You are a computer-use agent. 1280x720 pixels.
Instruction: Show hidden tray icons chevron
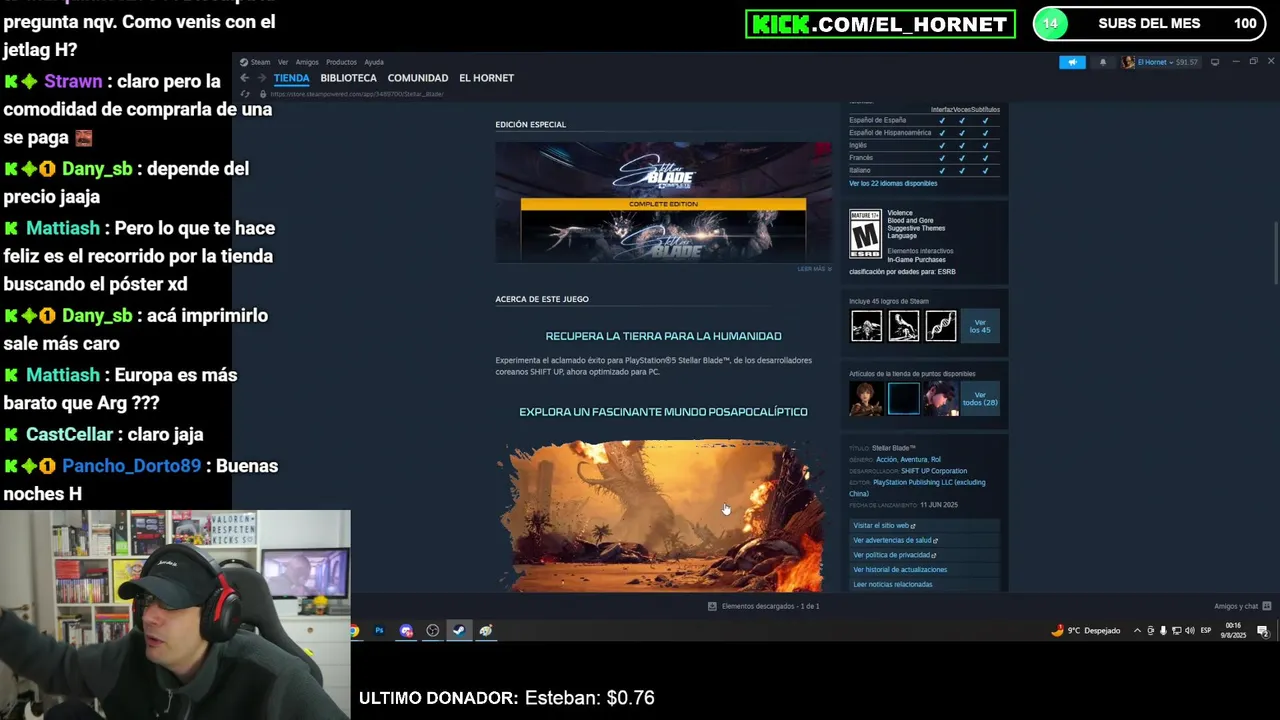[x=1139, y=631]
